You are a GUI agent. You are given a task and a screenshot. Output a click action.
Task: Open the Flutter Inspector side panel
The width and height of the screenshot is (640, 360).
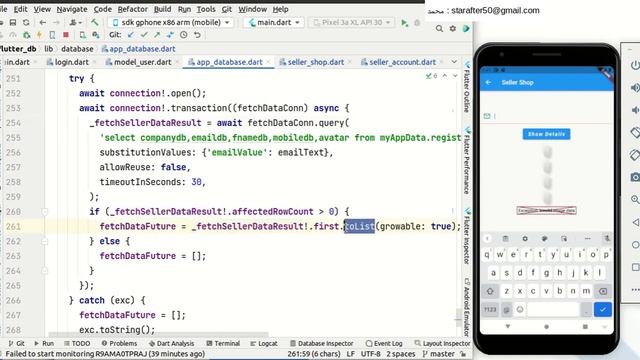[x=467, y=236]
